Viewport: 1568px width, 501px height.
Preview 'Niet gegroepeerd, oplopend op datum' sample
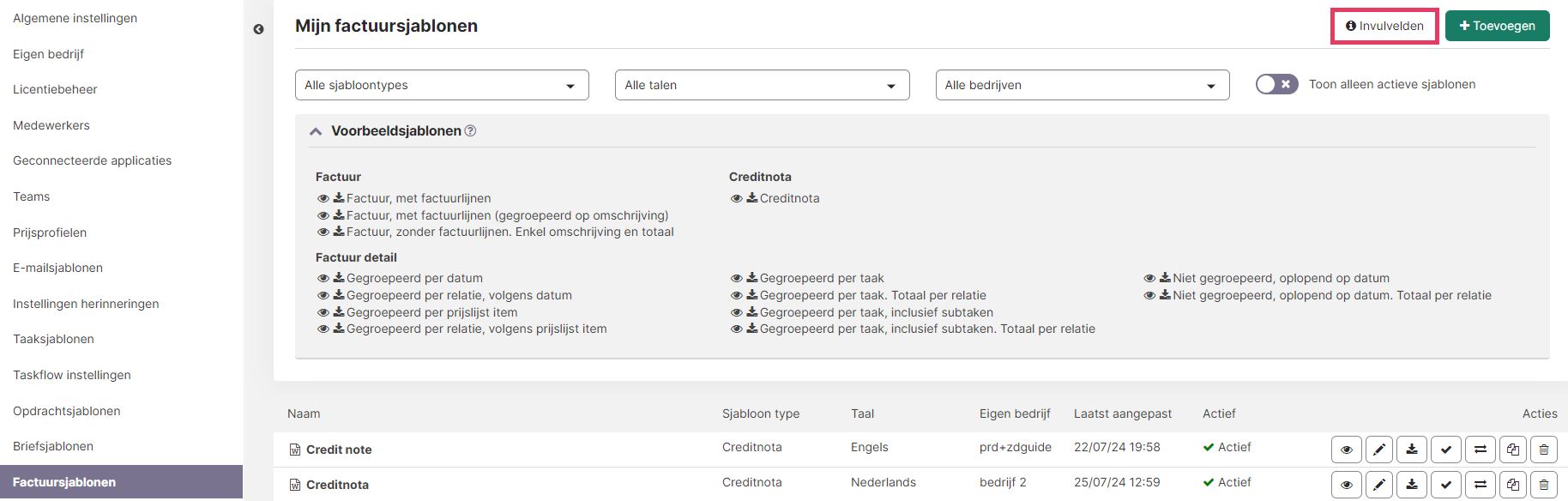coord(1149,279)
